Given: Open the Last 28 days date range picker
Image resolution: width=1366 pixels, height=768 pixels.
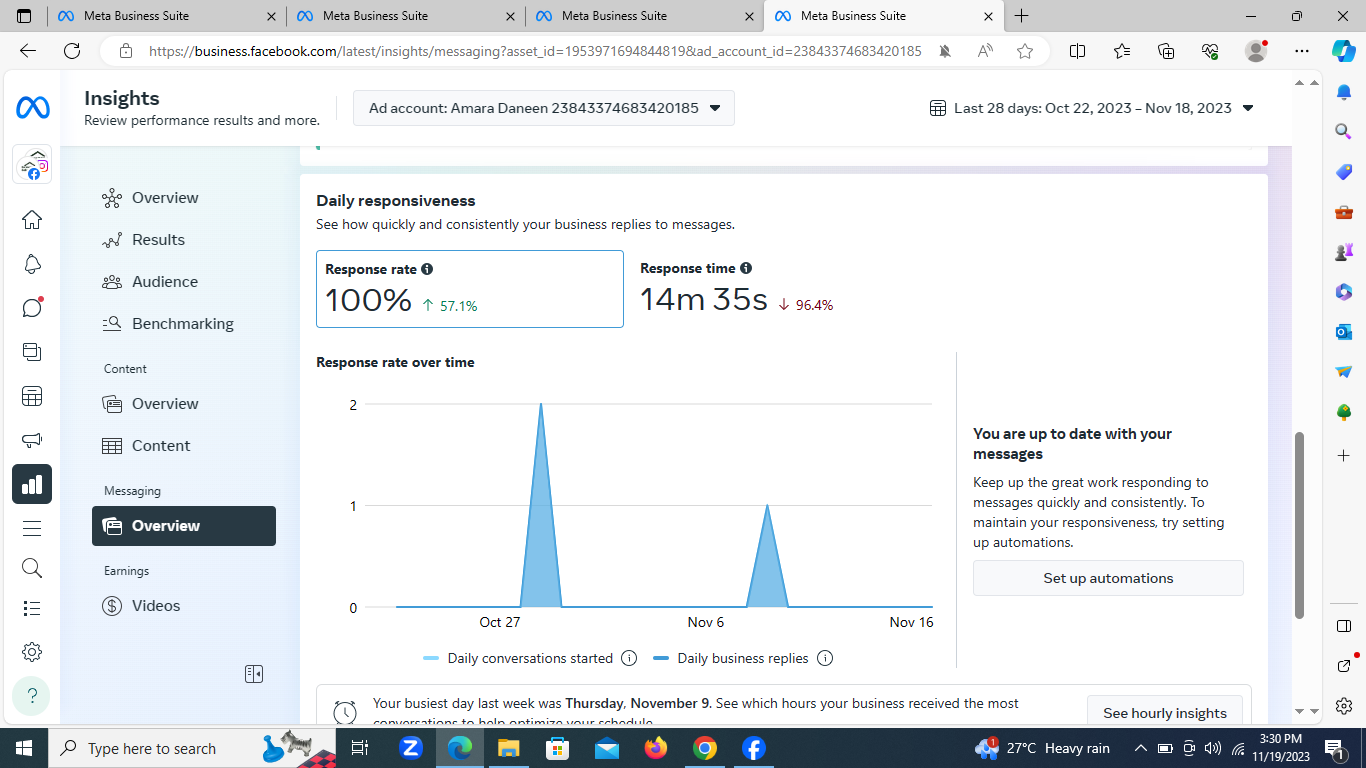Looking at the screenshot, I should click(x=1092, y=108).
